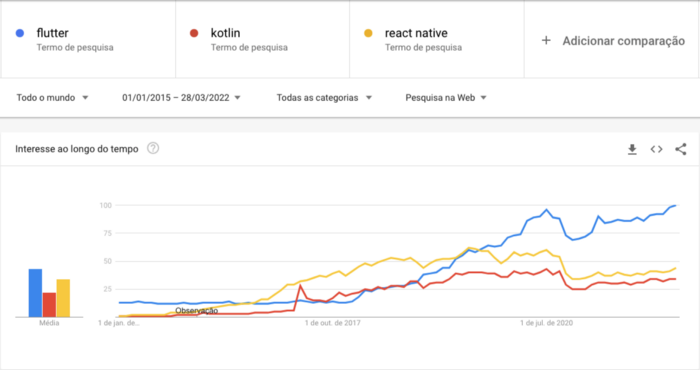Viewport: 700px width, 370px height.
Task: Click the blue dot next to flutter
Action: (x=20, y=33)
